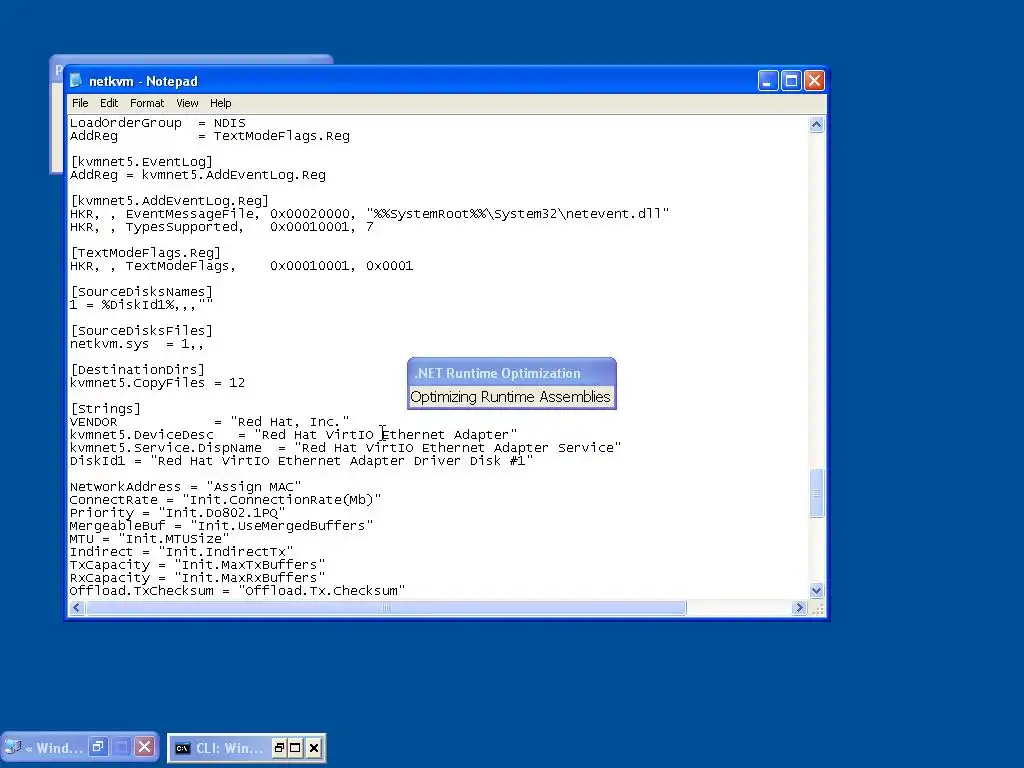
Task: Click the Notepad document icon in title bar
Action: (x=76, y=80)
